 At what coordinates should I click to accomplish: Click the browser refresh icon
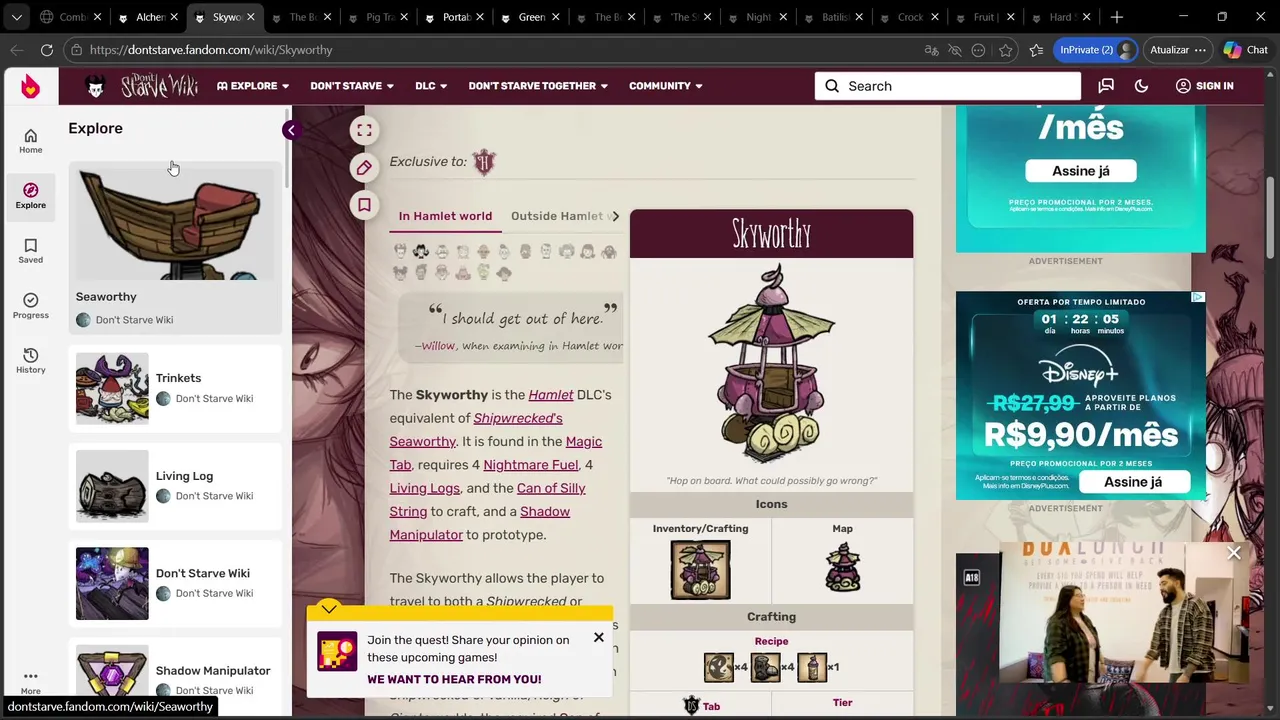[x=47, y=50]
